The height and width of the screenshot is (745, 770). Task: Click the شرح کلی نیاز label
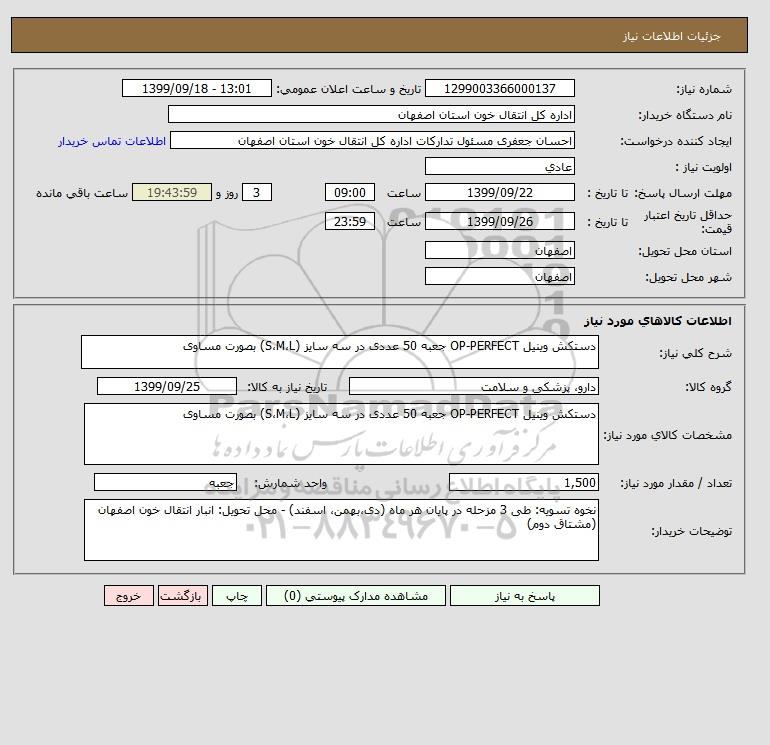coord(695,353)
